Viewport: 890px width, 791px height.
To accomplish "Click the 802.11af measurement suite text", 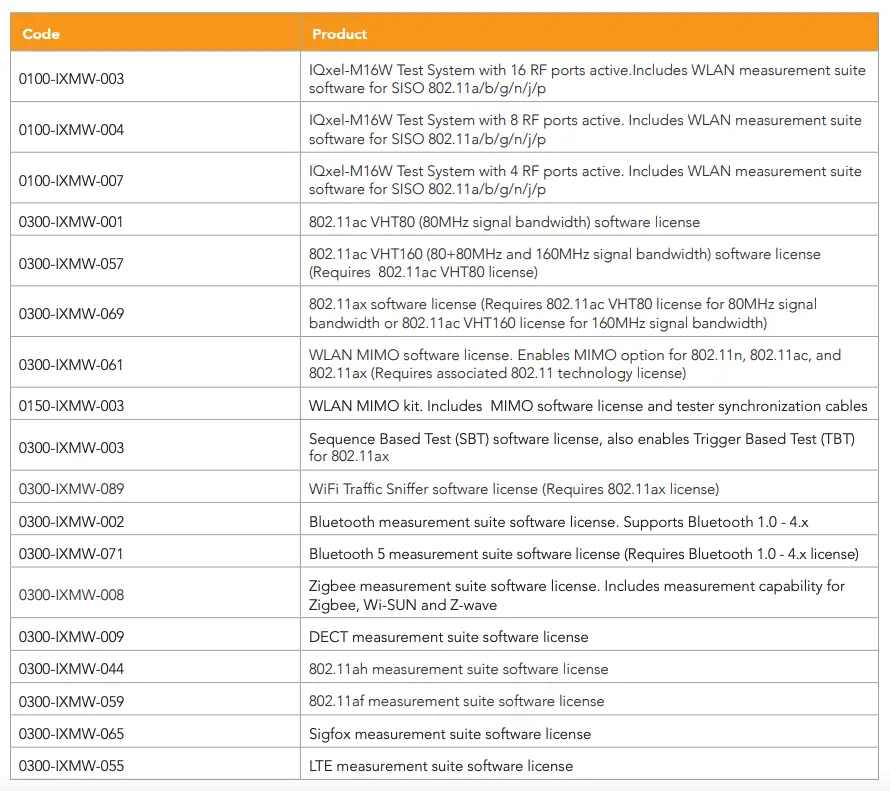I will (x=457, y=701).
